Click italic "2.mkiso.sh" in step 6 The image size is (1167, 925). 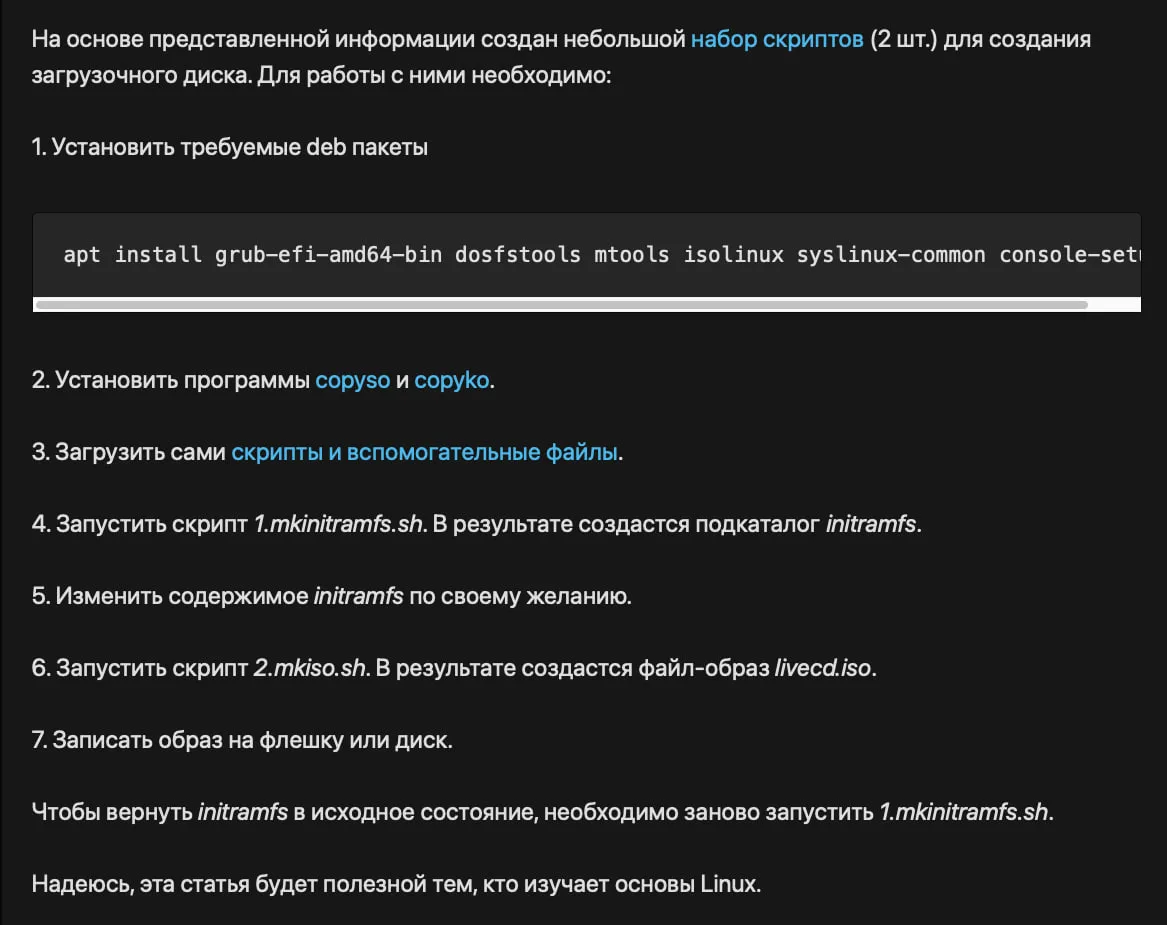309,668
